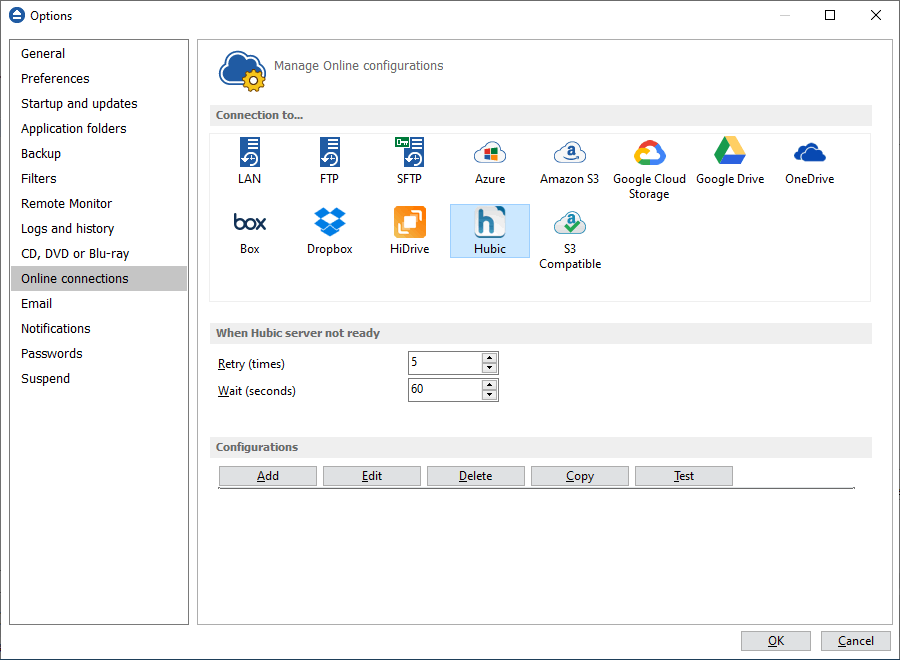Image resolution: width=900 pixels, height=660 pixels.
Task: Confirm options with the OK button
Action: [x=776, y=641]
